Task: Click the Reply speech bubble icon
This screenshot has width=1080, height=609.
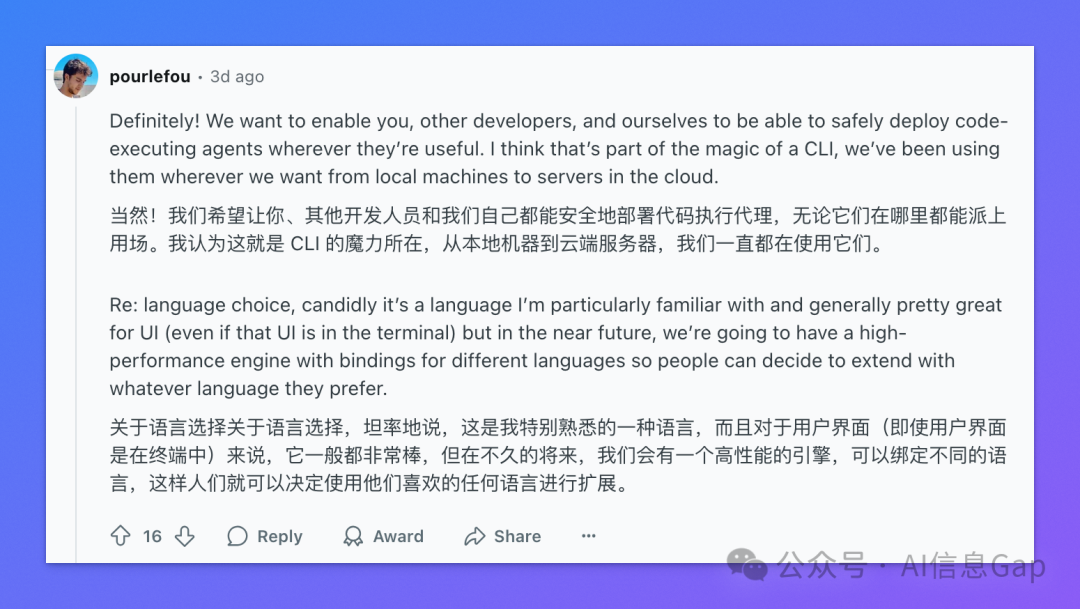Action: point(237,536)
